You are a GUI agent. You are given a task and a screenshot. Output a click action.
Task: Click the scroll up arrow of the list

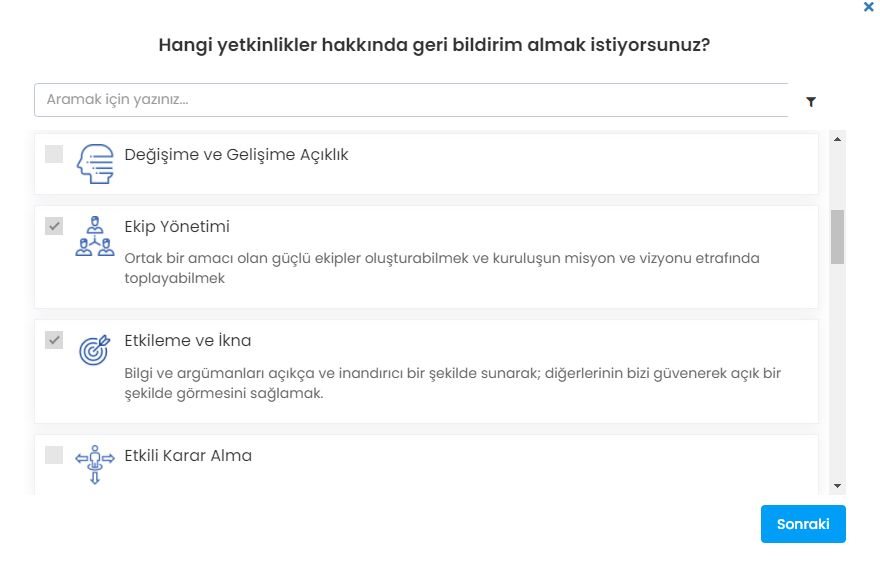tap(837, 139)
